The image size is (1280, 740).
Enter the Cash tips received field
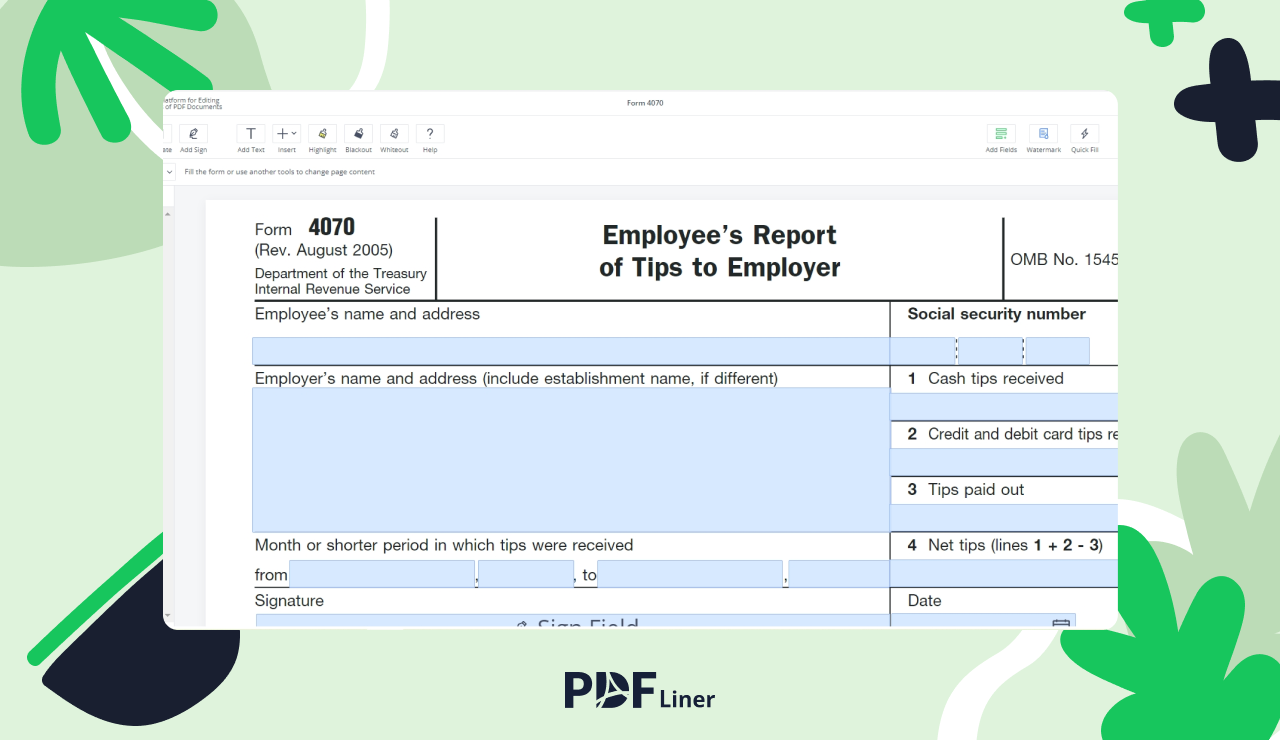pyautogui.click(x=1003, y=407)
